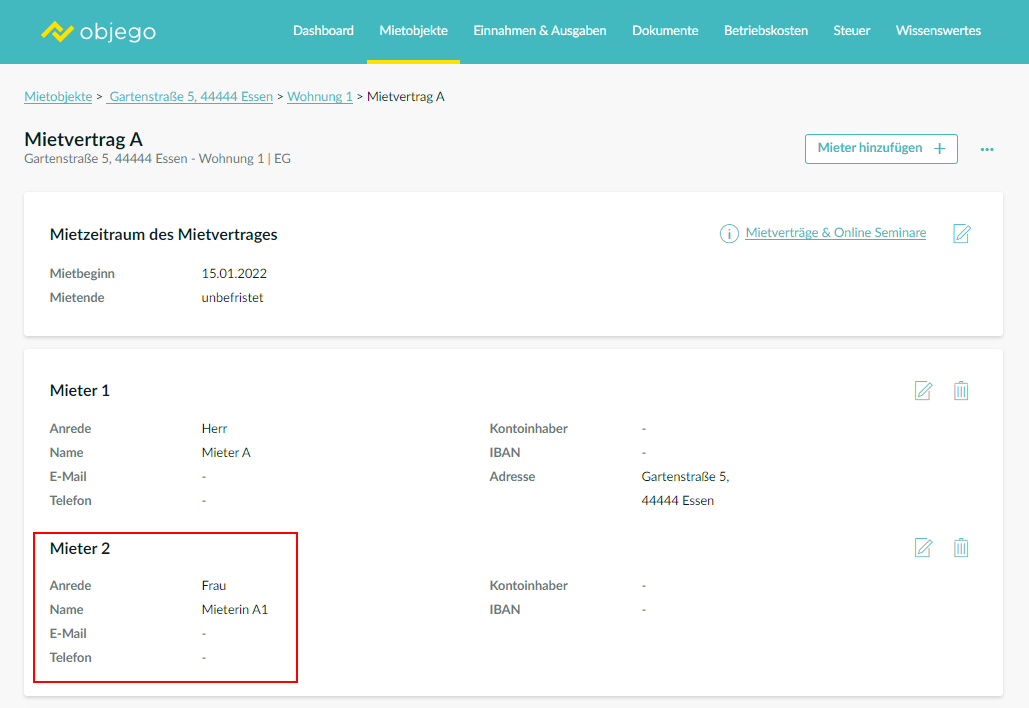Image resolution: width=1029 pixels, height=708 pixels.
Task: Open the three-dots more options menu
Action: [987, 149]
